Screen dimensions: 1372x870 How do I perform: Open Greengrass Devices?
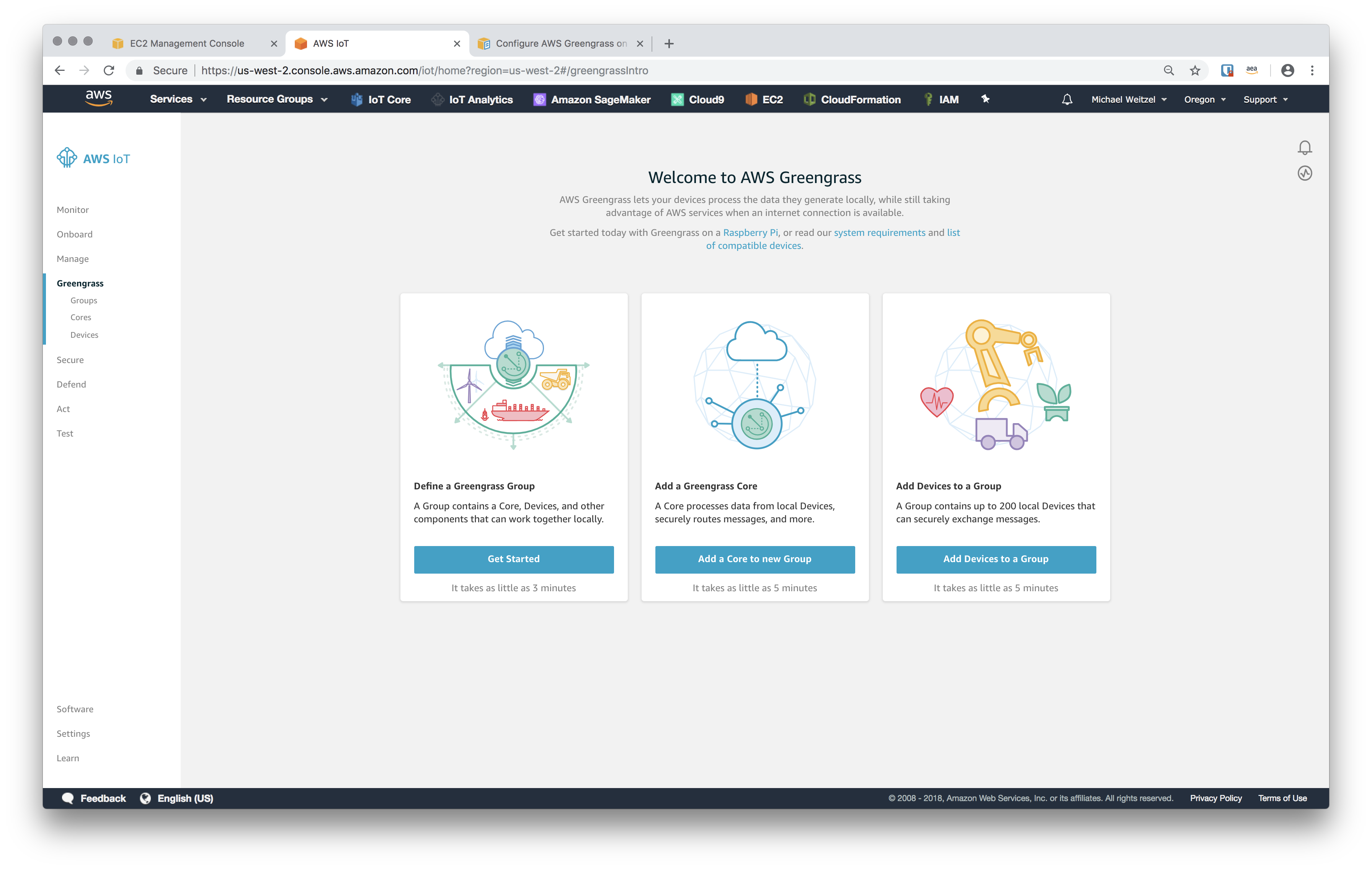(84, 335)
